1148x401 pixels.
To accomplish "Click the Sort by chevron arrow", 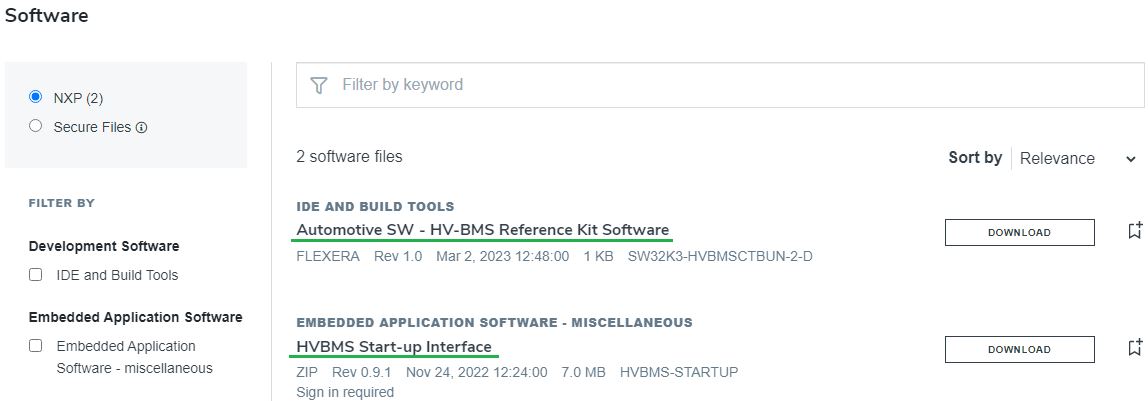I will click(1131, 159).
